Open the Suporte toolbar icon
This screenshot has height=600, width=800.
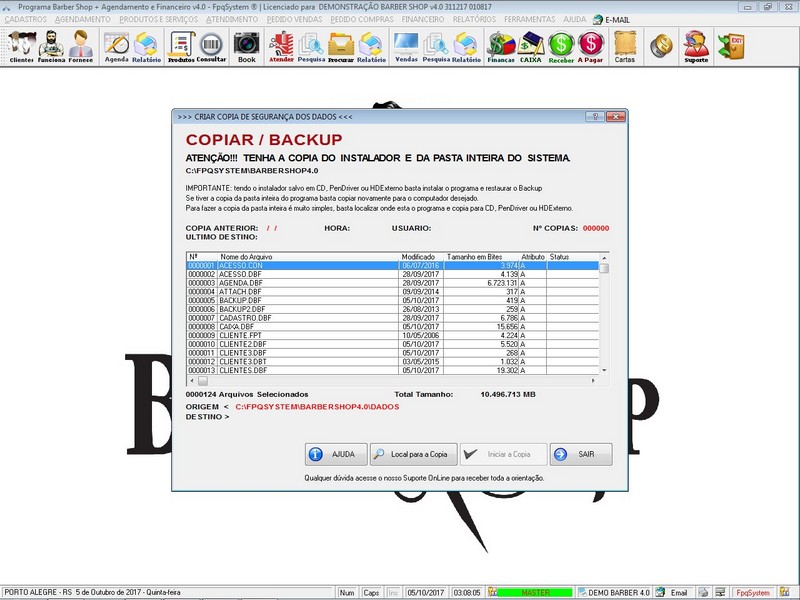point(696,46)
